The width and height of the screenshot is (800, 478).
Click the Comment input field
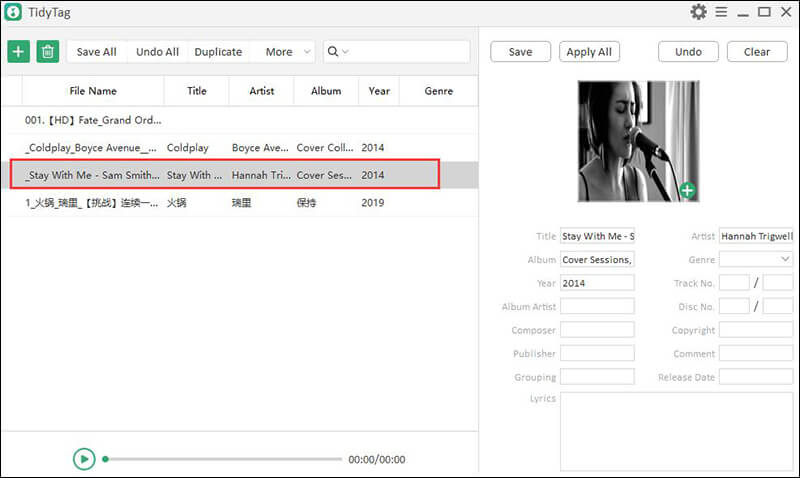756,353
